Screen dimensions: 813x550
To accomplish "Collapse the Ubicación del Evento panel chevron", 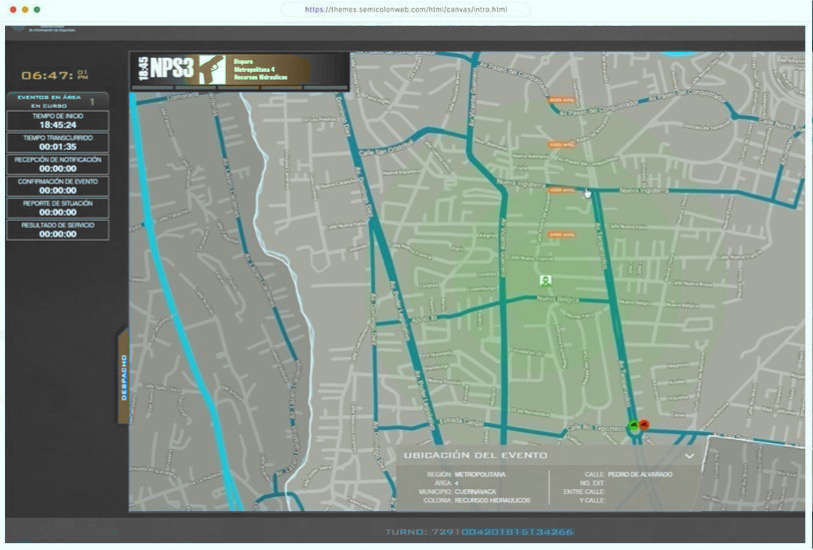I will click(x=689, y=456).
